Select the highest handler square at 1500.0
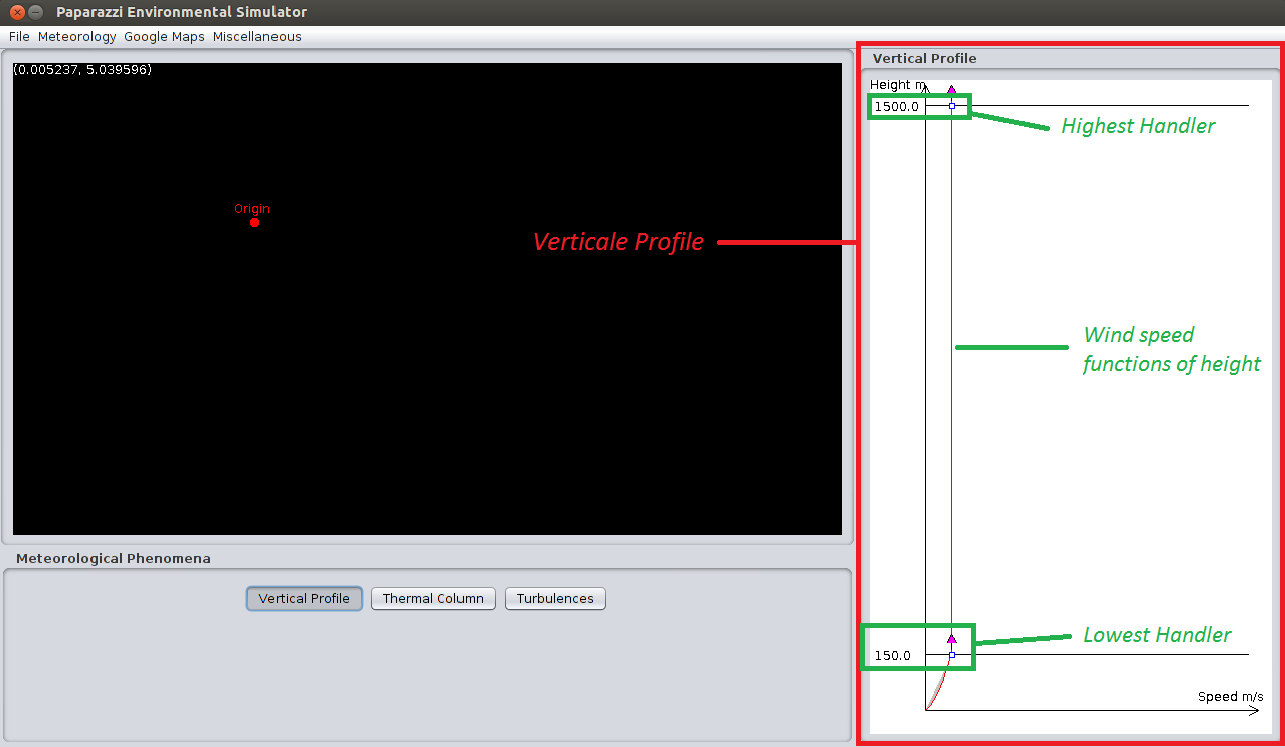The image size is (1285, 747). click(x=952, y=106)
